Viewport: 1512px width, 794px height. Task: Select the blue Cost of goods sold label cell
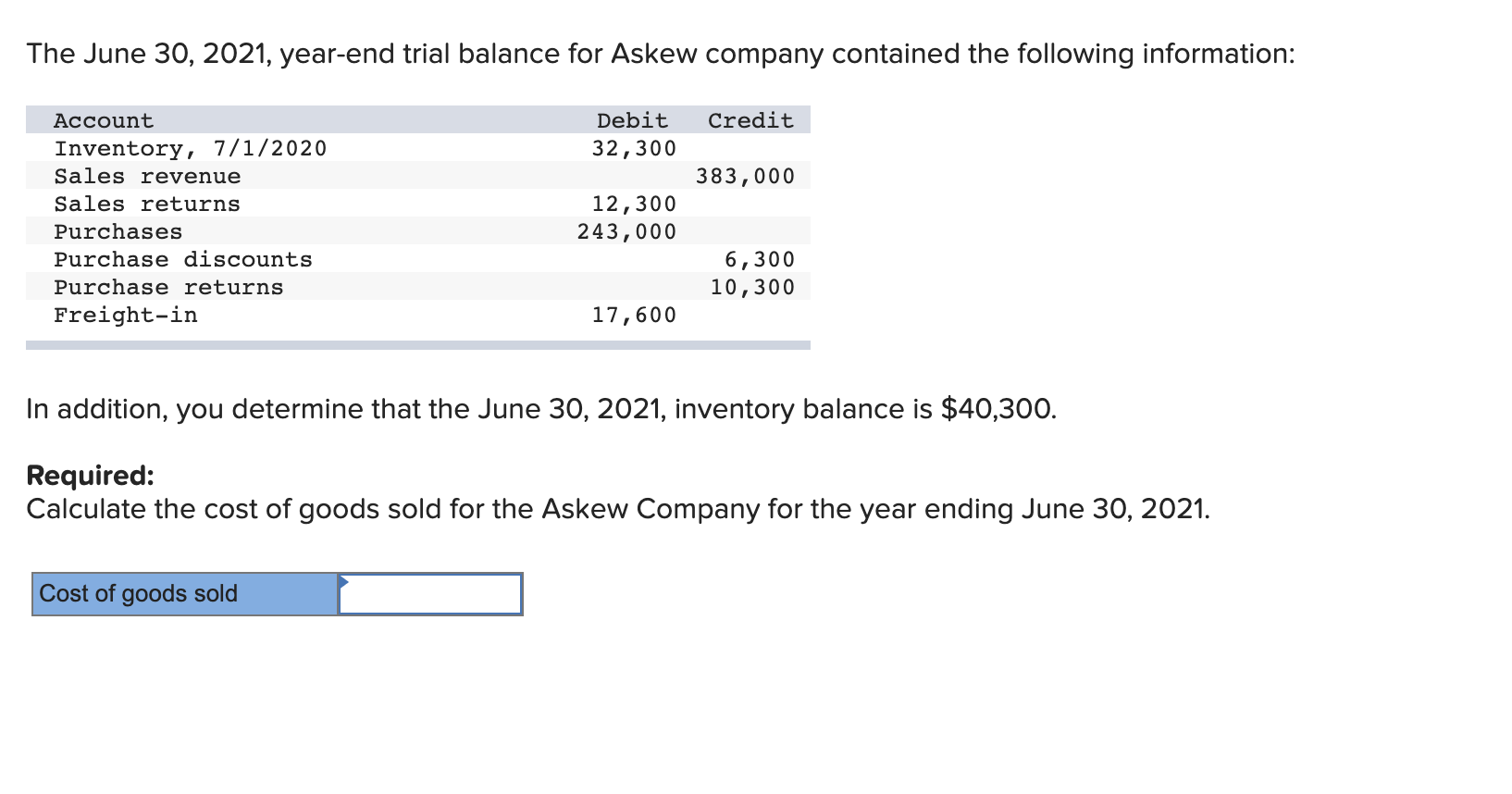(185, 594)
